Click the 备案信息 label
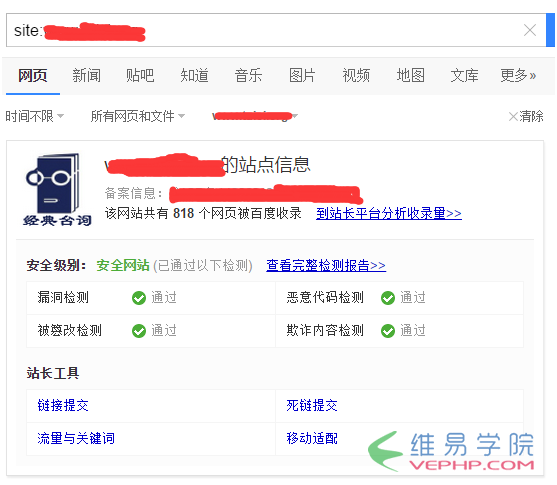557x485 pixels. coord(133,194)
